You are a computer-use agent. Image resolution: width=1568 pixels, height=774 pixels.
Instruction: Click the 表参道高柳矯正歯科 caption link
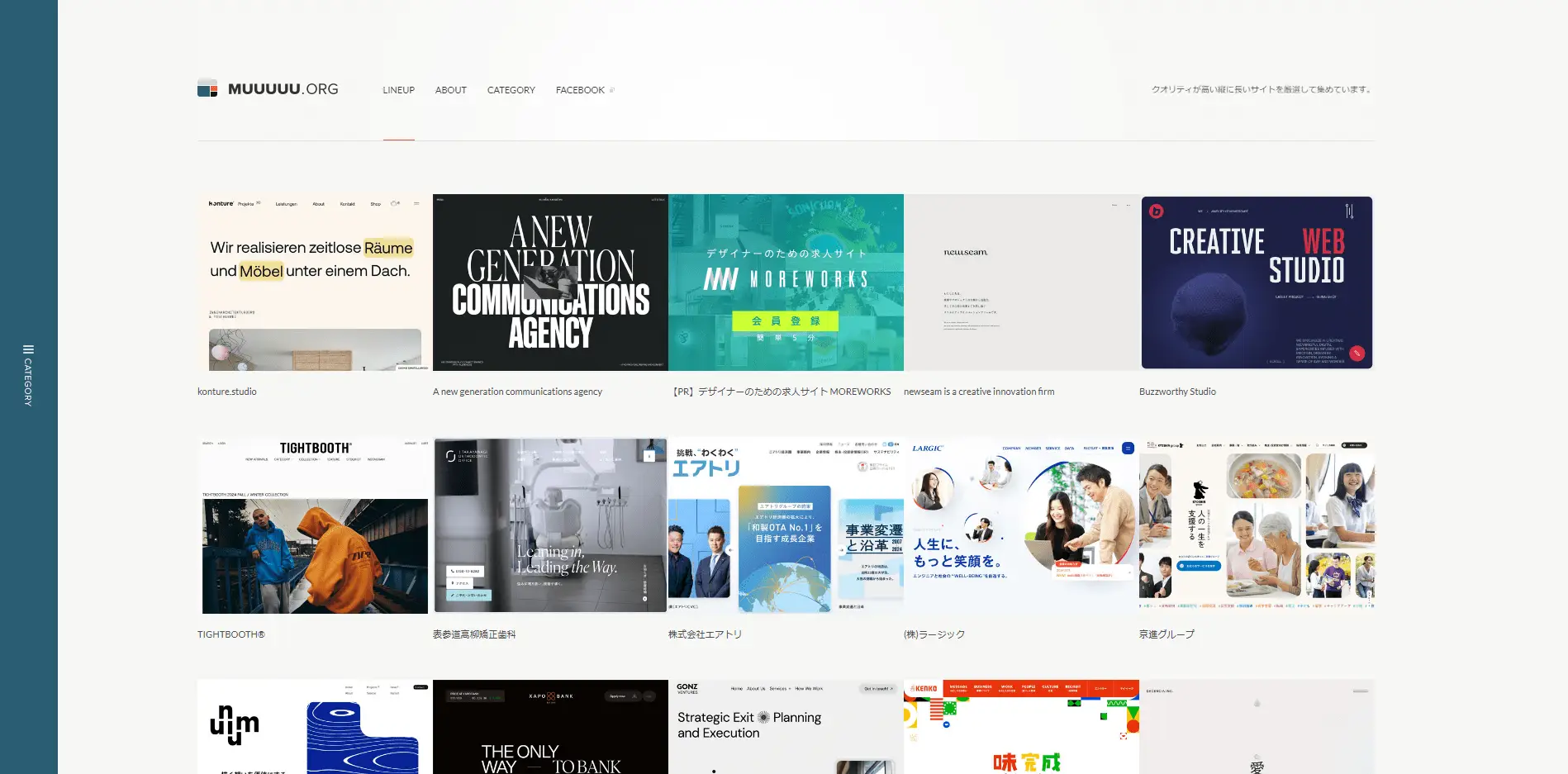point(474,634)
